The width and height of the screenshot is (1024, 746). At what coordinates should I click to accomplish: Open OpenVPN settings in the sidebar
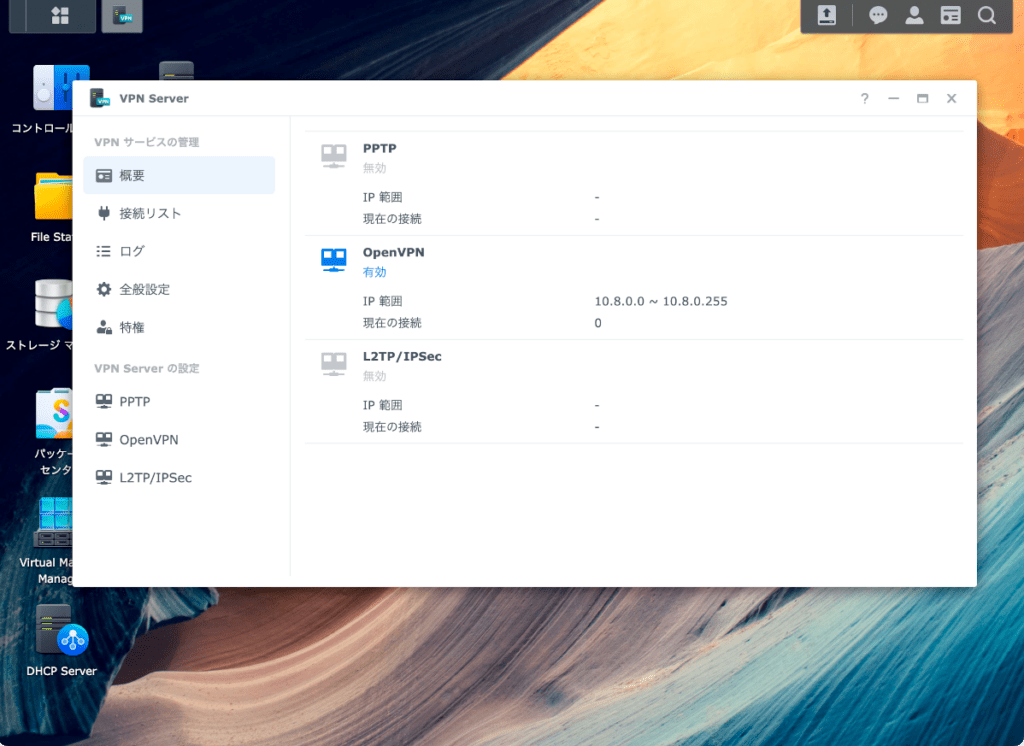179,439
